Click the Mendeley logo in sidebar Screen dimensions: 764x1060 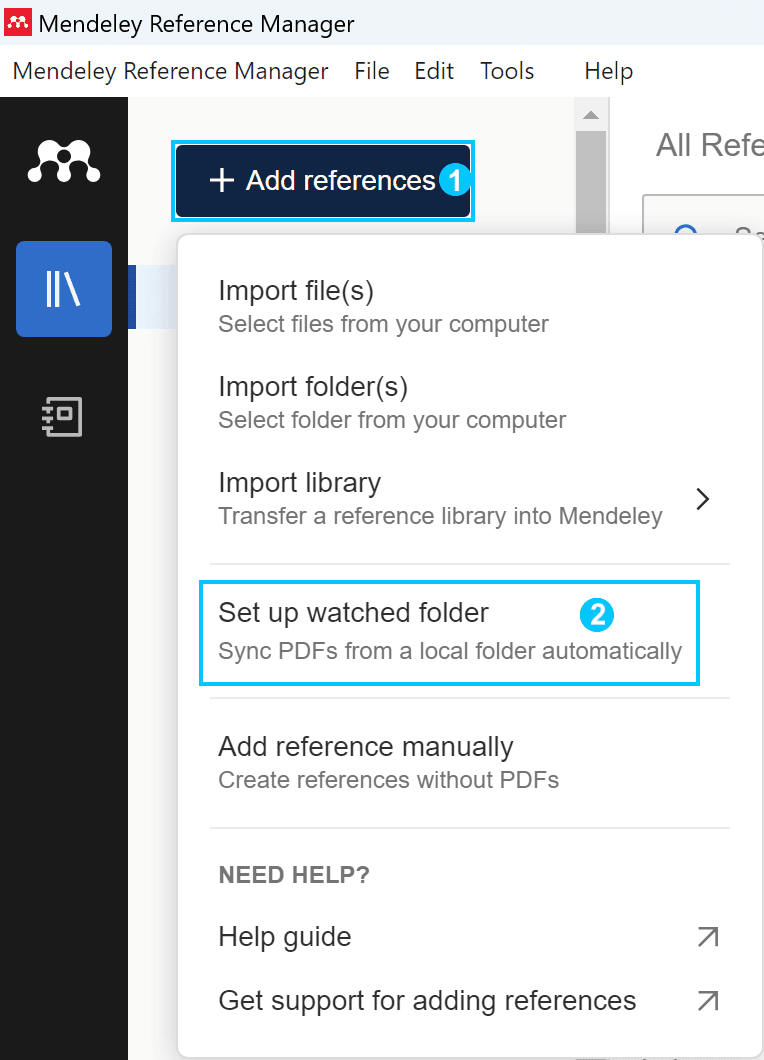tap(64, 162)
